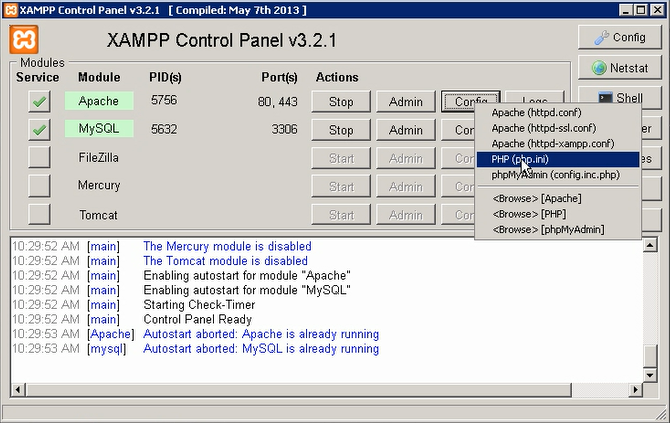Viewport: 670px width, 423px height.
Task: Start the Tomcat module
Action: click(x=341, y=214)
